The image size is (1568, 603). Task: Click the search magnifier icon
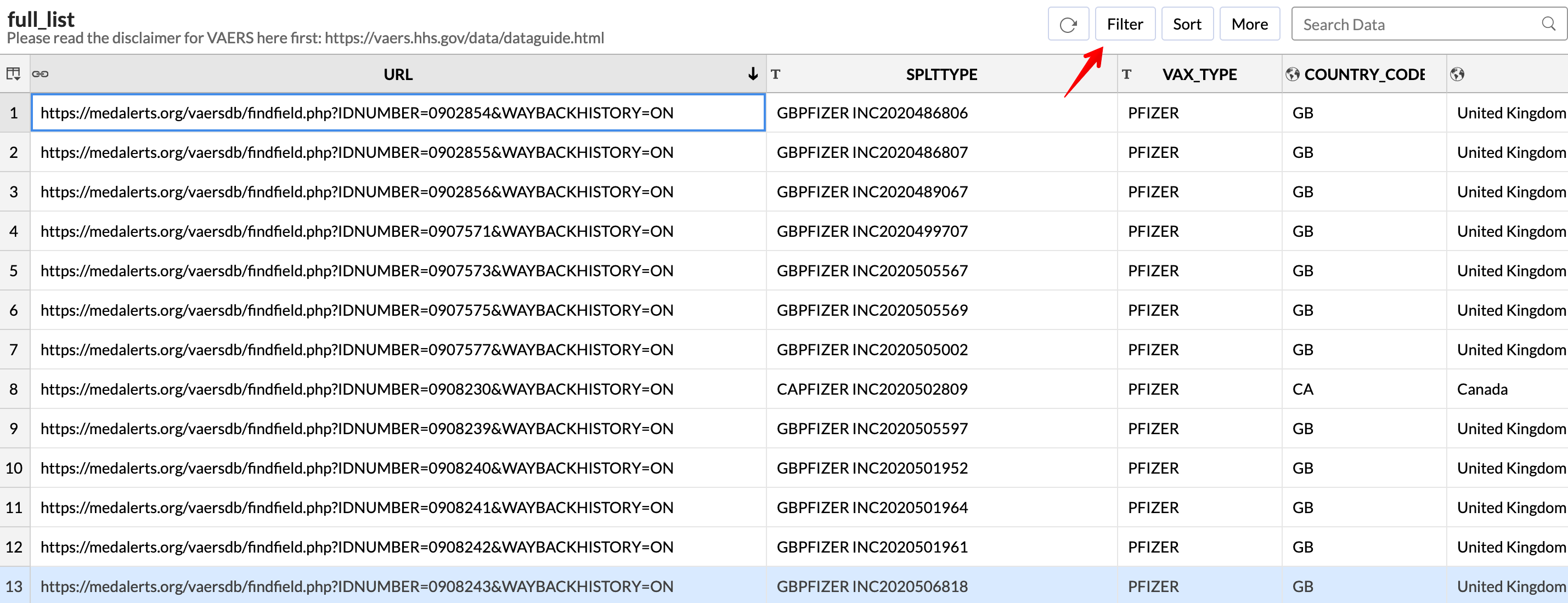click(x=1548, y=24)
